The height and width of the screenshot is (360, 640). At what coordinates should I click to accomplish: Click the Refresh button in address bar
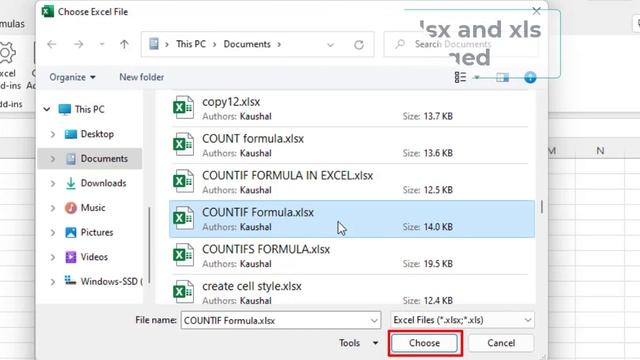(x=359, y=44)
